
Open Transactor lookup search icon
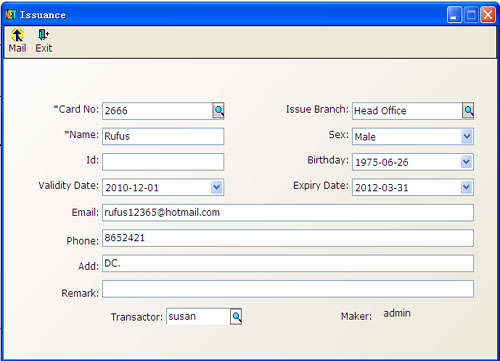click(x=236, y=316)
